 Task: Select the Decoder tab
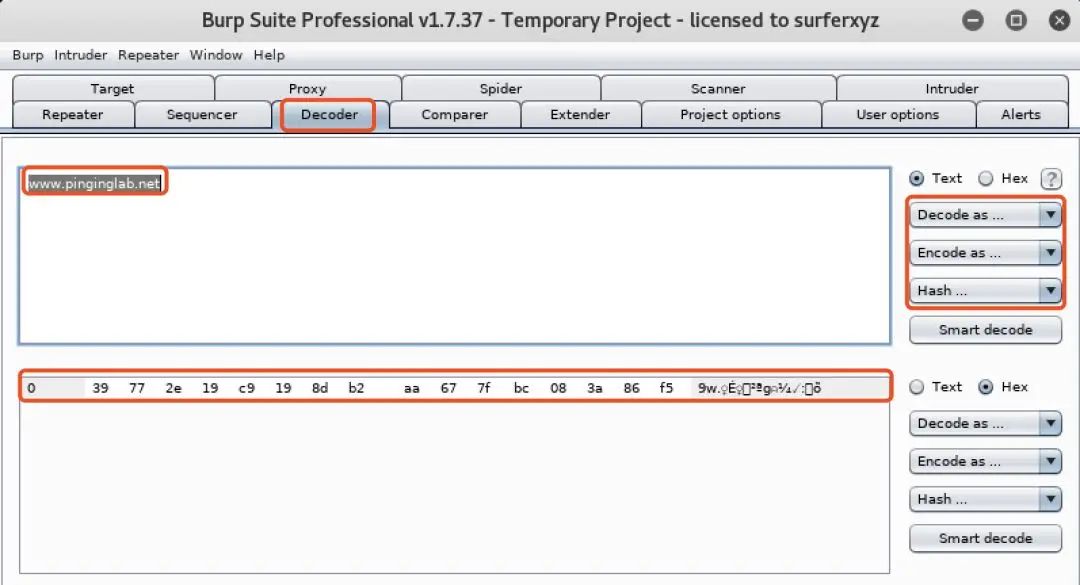click(329, 115)
